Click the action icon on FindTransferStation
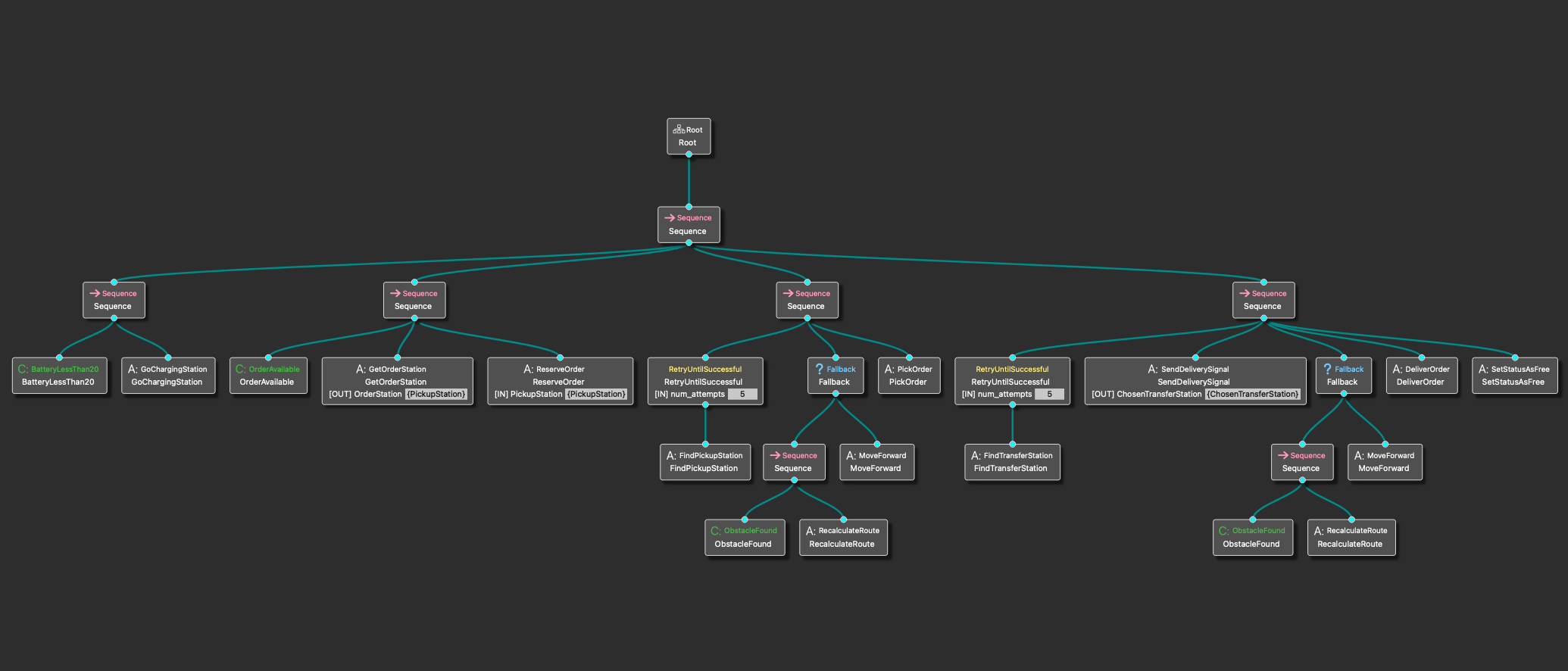Viewport: 1568px width, 671px height. pos(976,455)
